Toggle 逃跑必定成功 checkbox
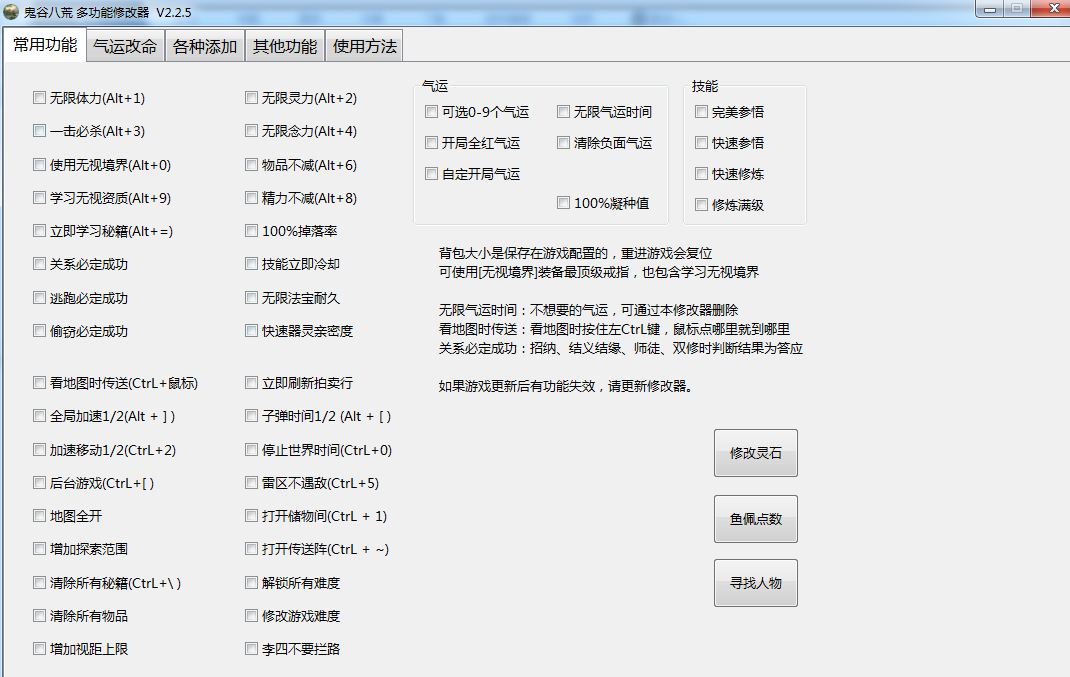Screen dimensions: 1070x677 tap(40, 298)
